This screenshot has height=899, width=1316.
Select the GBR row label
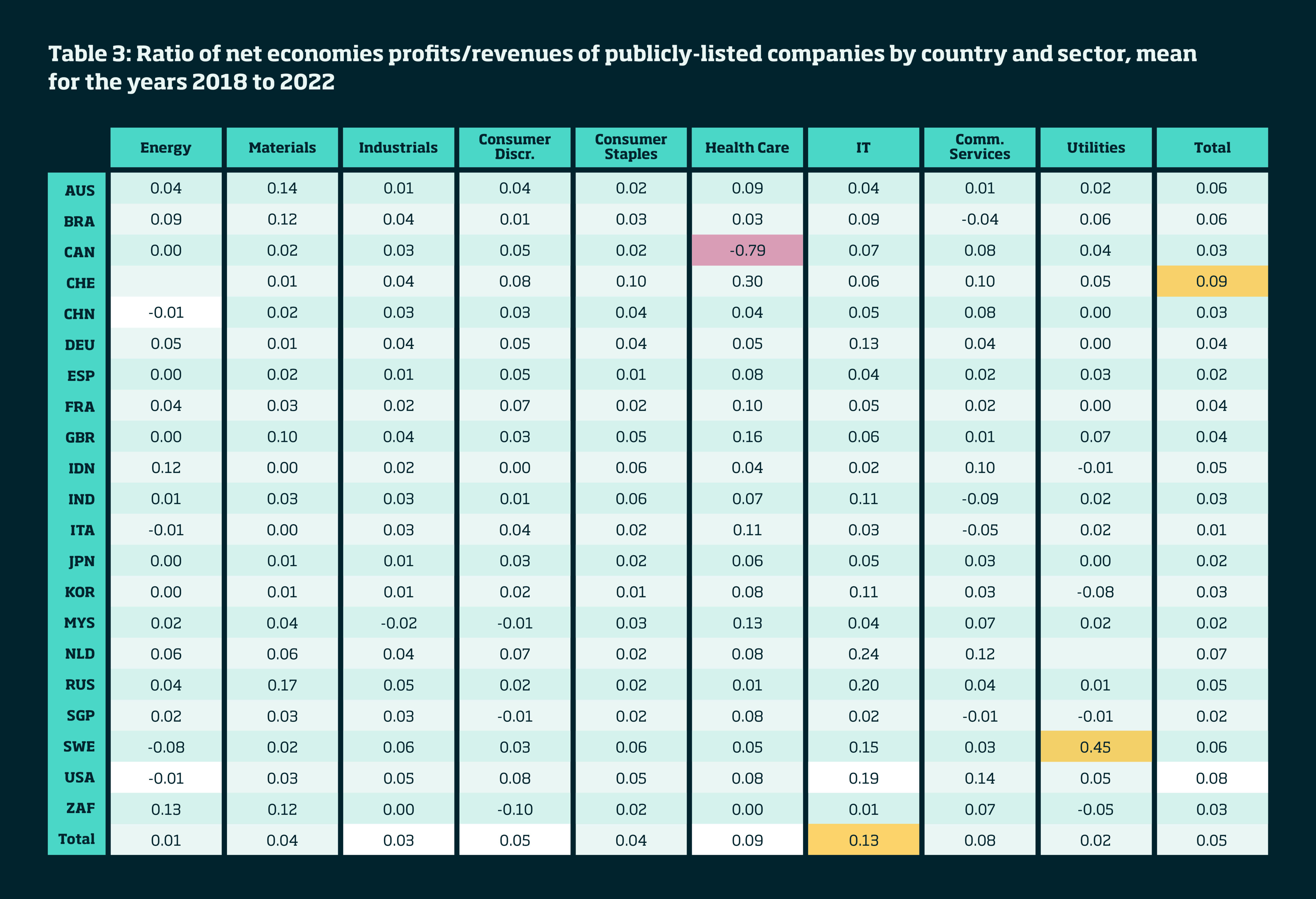click(80, 438)
